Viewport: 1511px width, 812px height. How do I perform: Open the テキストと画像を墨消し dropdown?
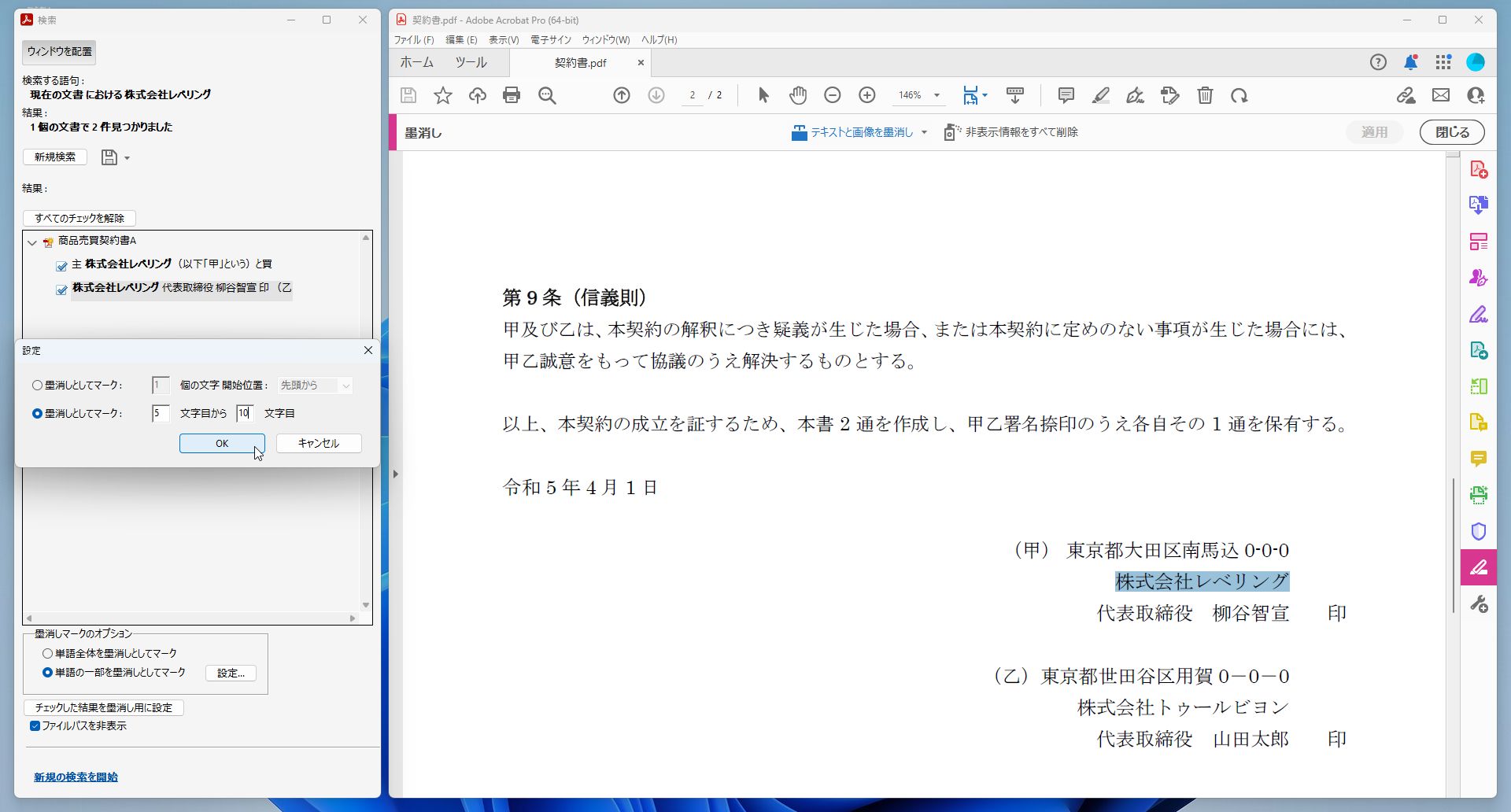[x=924, y=132]
